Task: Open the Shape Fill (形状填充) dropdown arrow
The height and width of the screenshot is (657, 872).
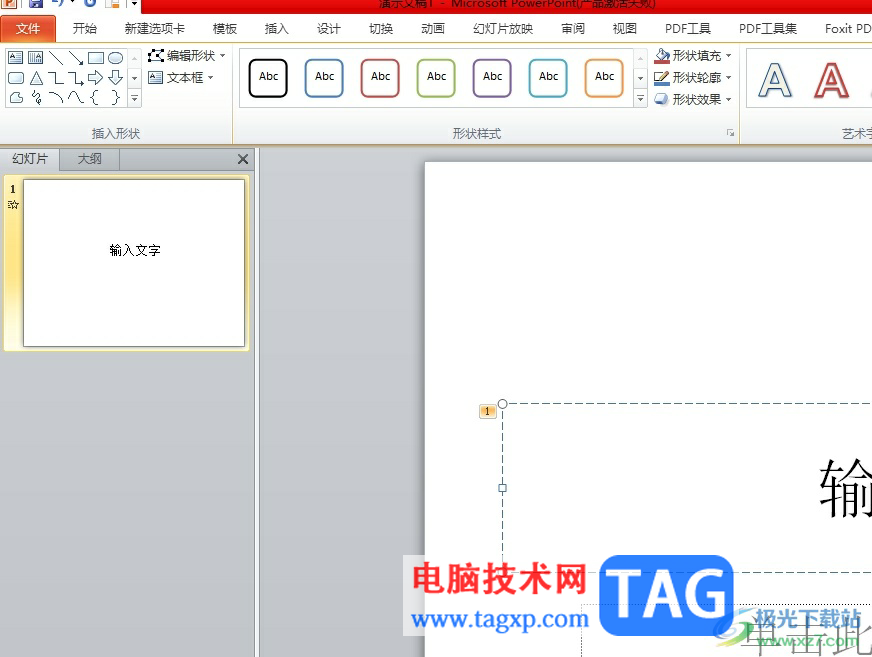Action: (729, 56)
